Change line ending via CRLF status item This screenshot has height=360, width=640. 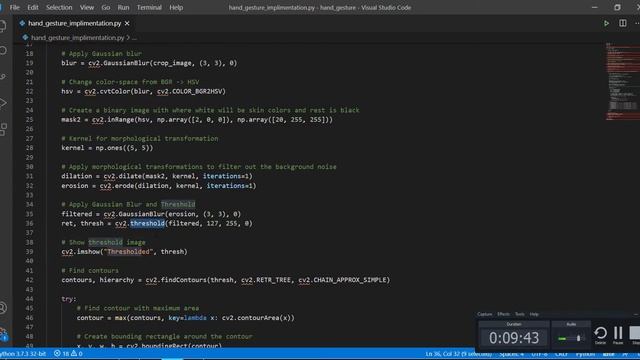[561, 353]
